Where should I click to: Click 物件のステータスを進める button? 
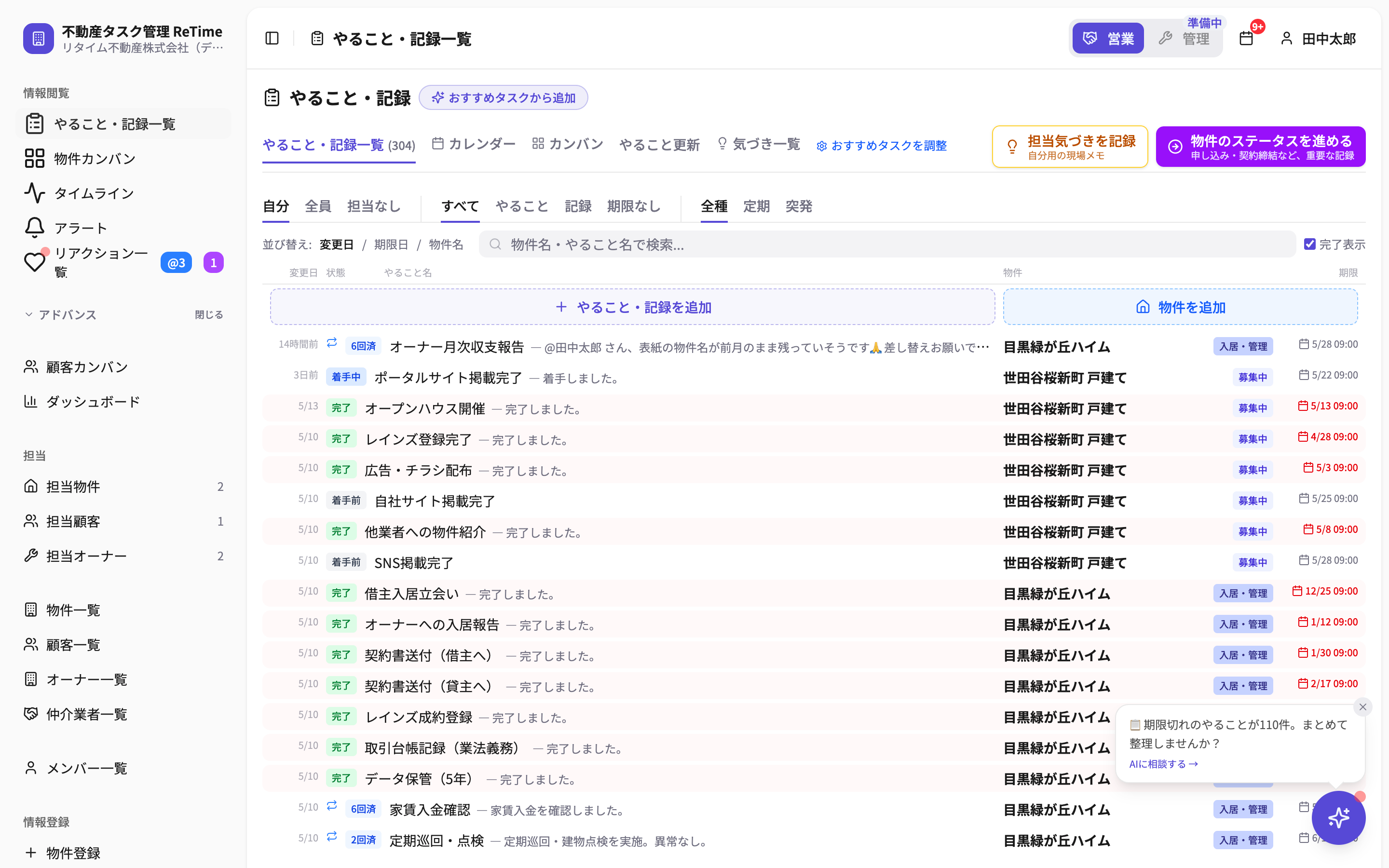[x=1260, y=147]
